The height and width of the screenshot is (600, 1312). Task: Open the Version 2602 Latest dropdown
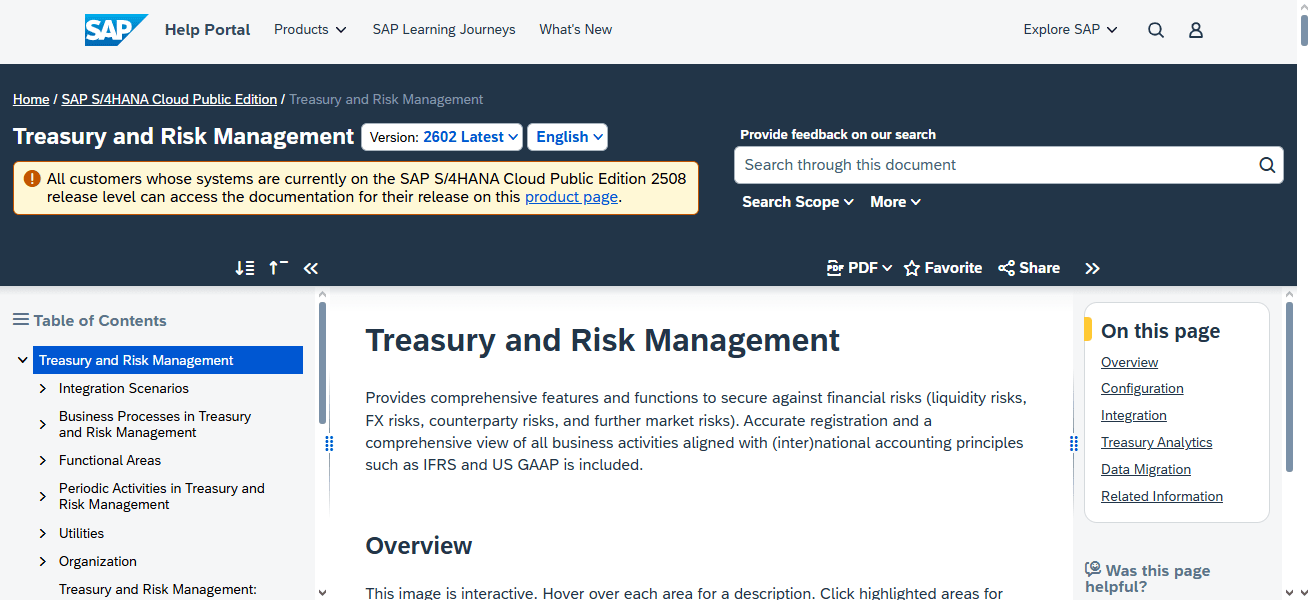click(x=442, y=137)
